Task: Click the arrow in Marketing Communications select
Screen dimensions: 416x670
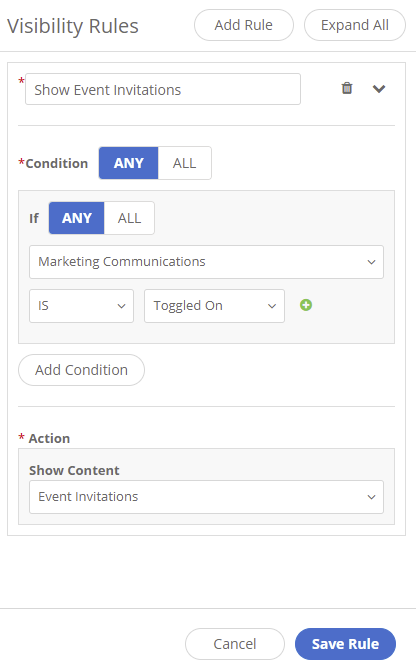Action: pos(371,262)
